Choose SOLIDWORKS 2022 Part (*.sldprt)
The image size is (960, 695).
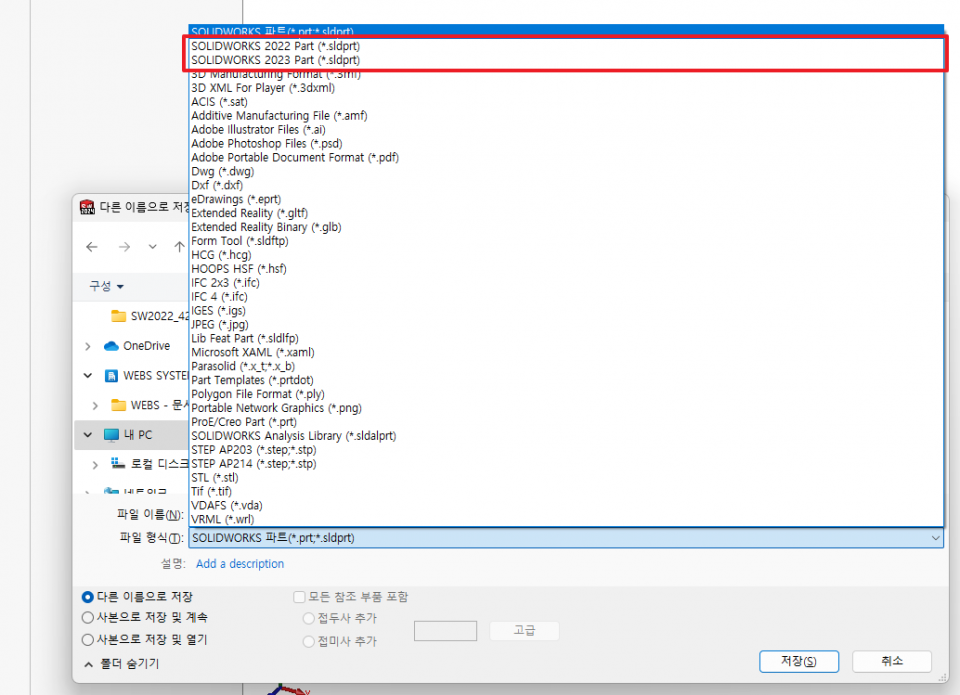[x=566, y=46]
